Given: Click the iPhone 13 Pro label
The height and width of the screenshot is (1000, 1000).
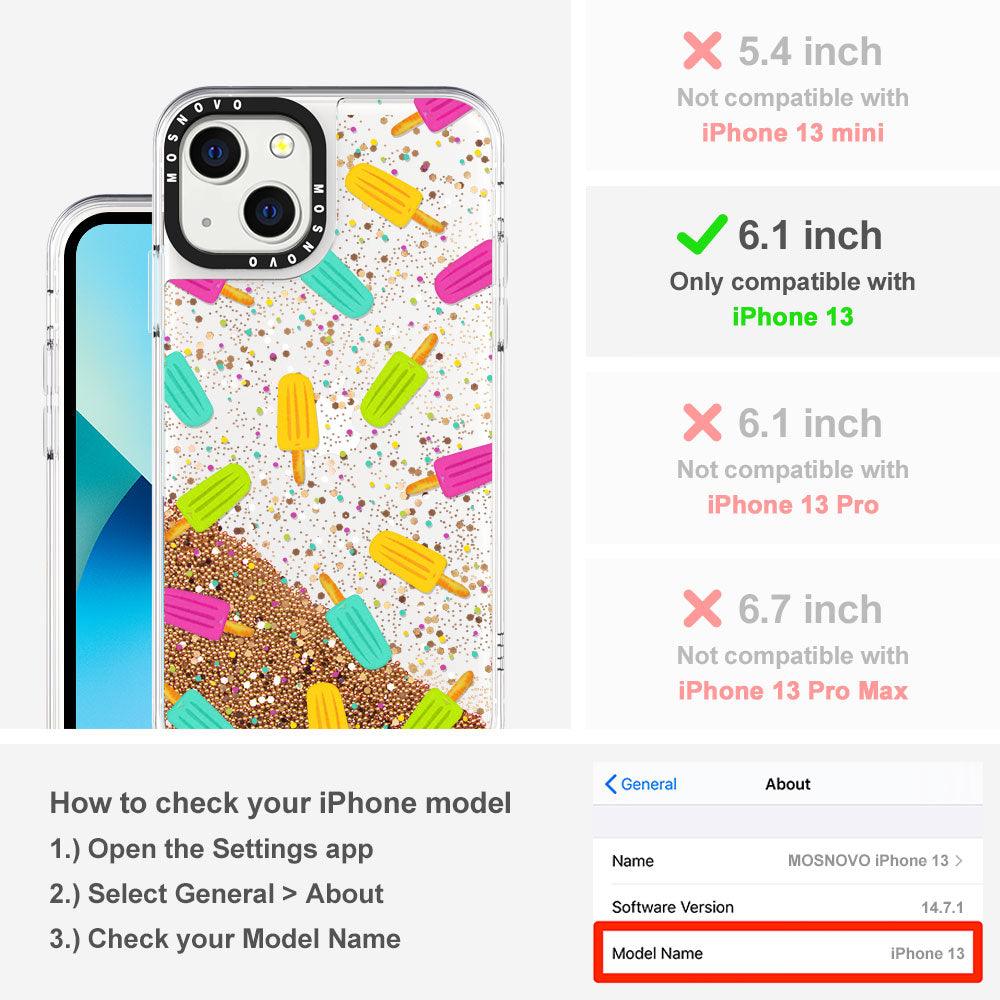Looking at the screenshot, I should tap(793, 504).
